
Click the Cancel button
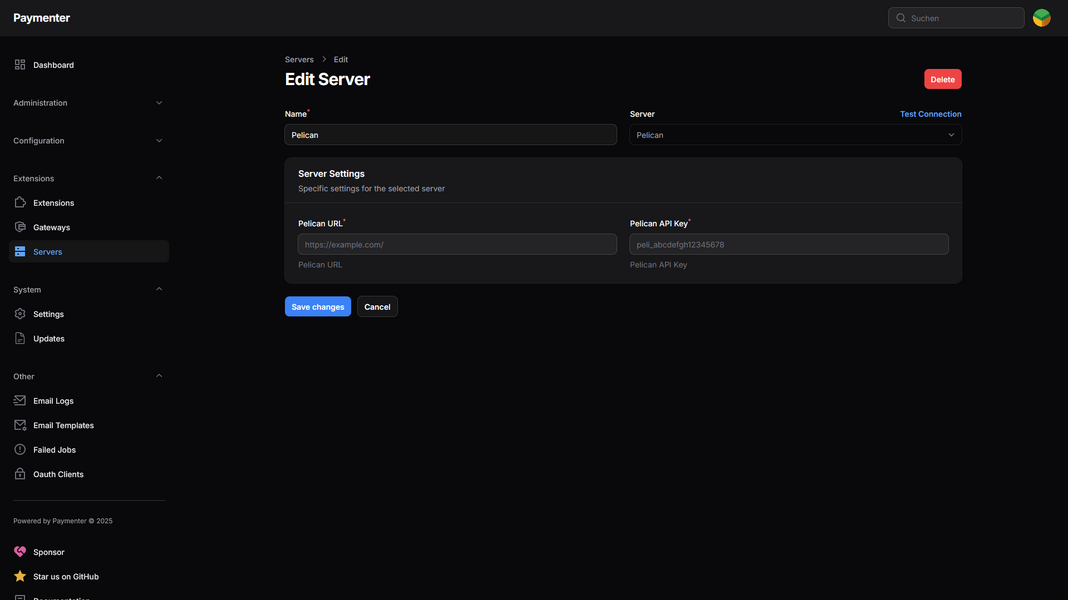pos(377,306)
